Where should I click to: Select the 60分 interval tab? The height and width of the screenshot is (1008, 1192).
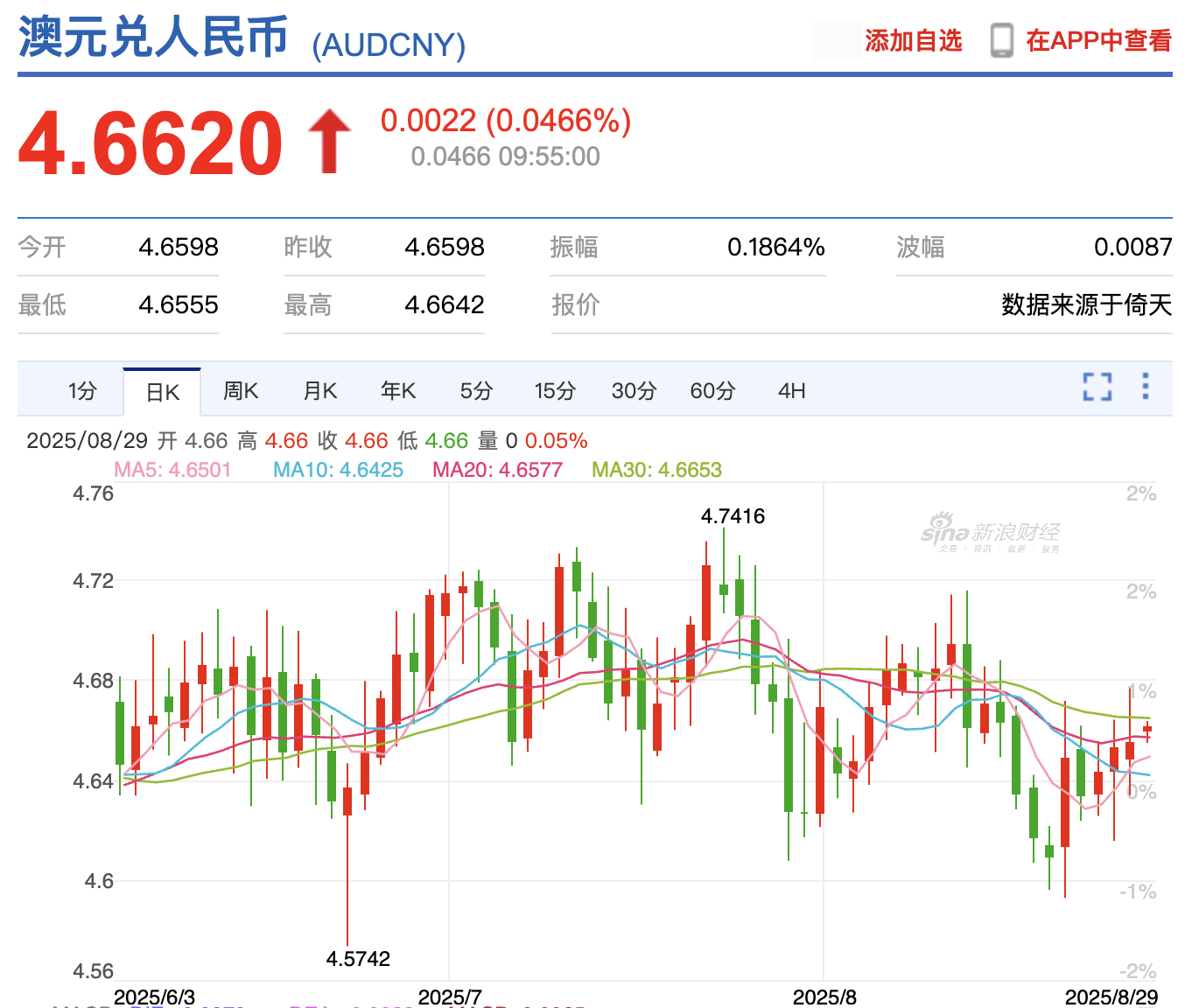712,390
